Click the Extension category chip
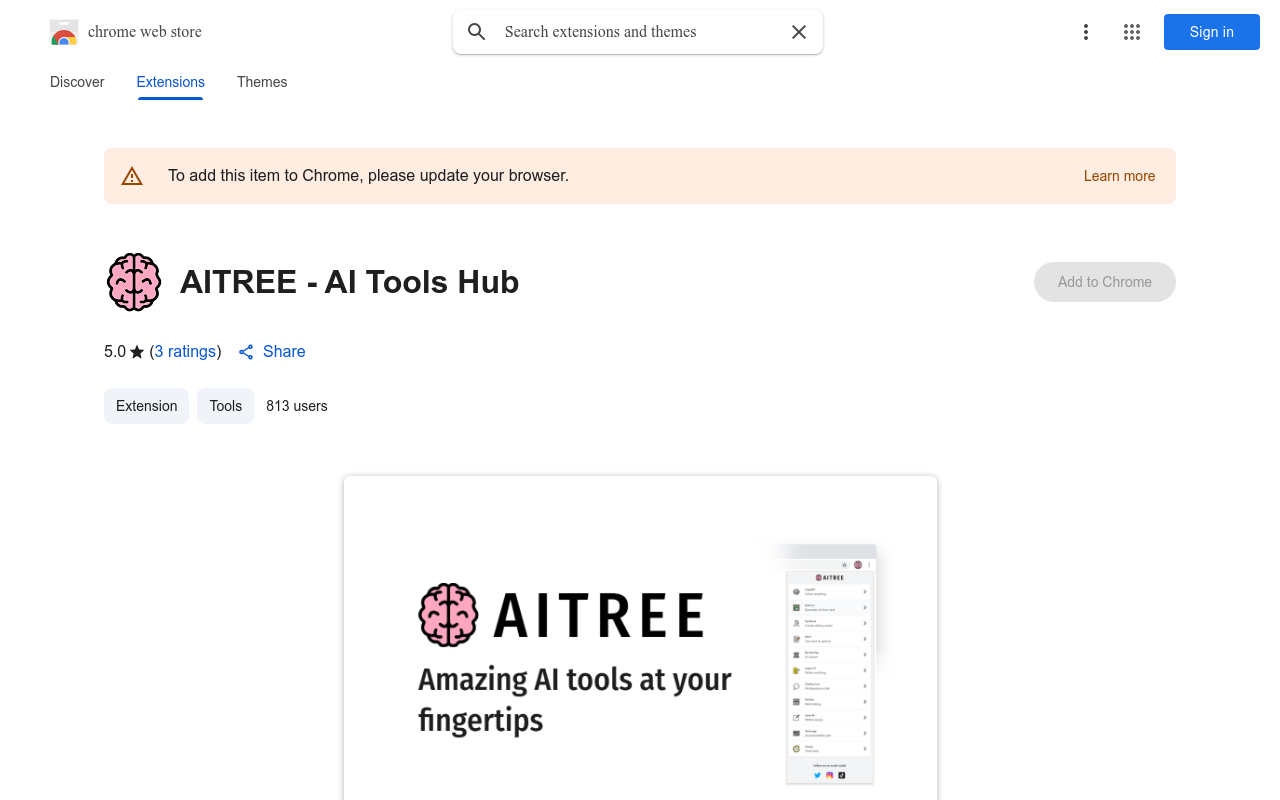 click(146, 406)
